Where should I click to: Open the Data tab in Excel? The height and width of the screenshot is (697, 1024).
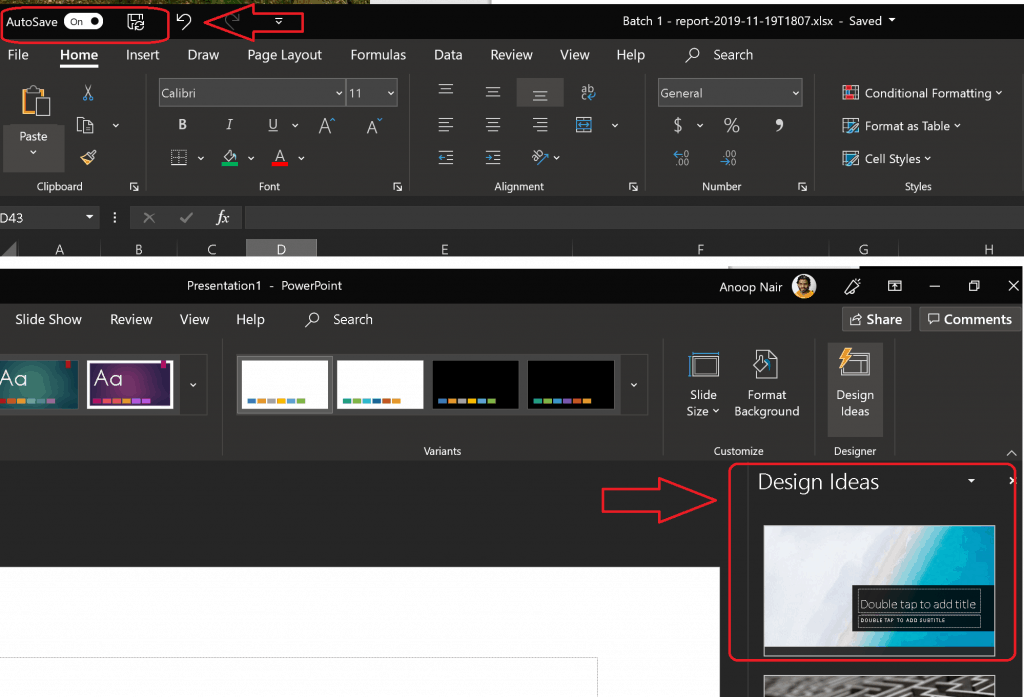(x=448, y=55)
